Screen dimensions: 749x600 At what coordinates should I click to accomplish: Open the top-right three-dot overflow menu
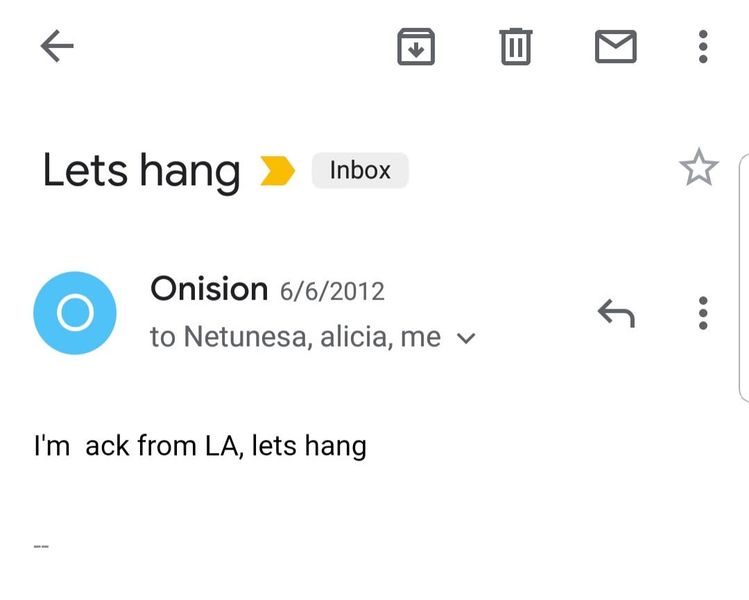tap(703, 46)
